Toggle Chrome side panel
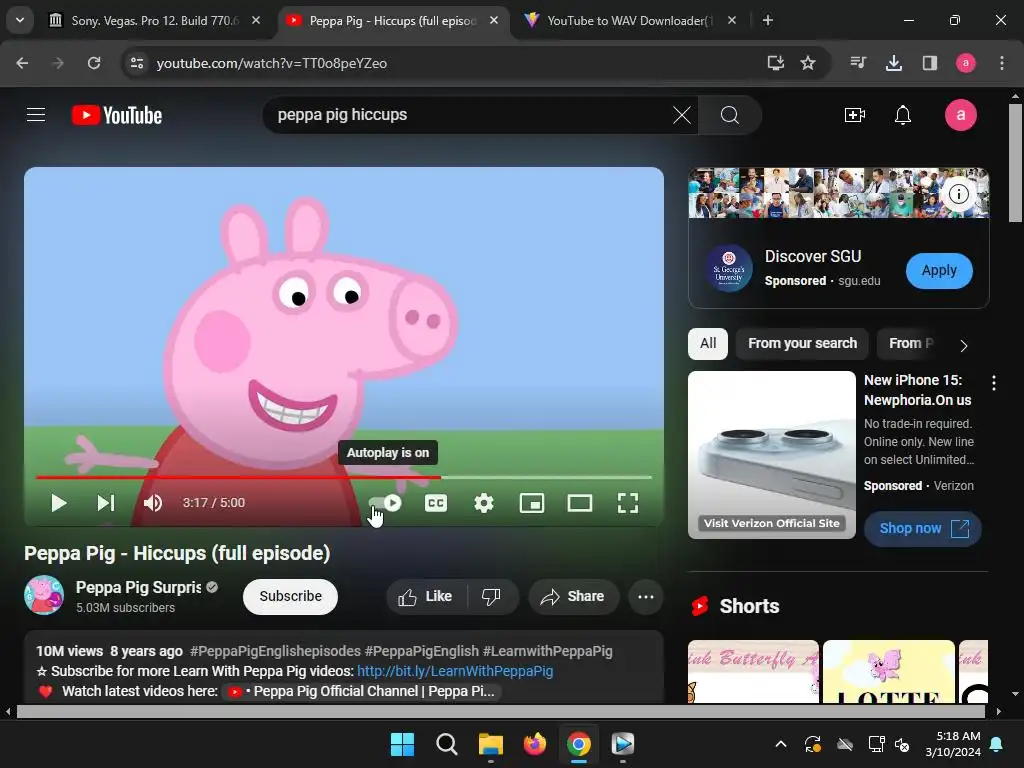1024x768 pixels. 929,63
